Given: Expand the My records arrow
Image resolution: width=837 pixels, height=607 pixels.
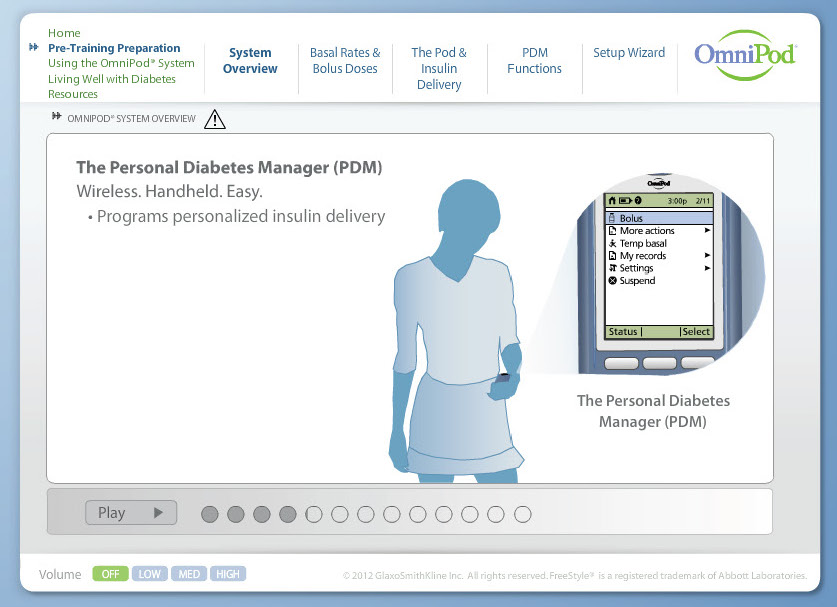Looking at the screenshot, I should [707, 255].
